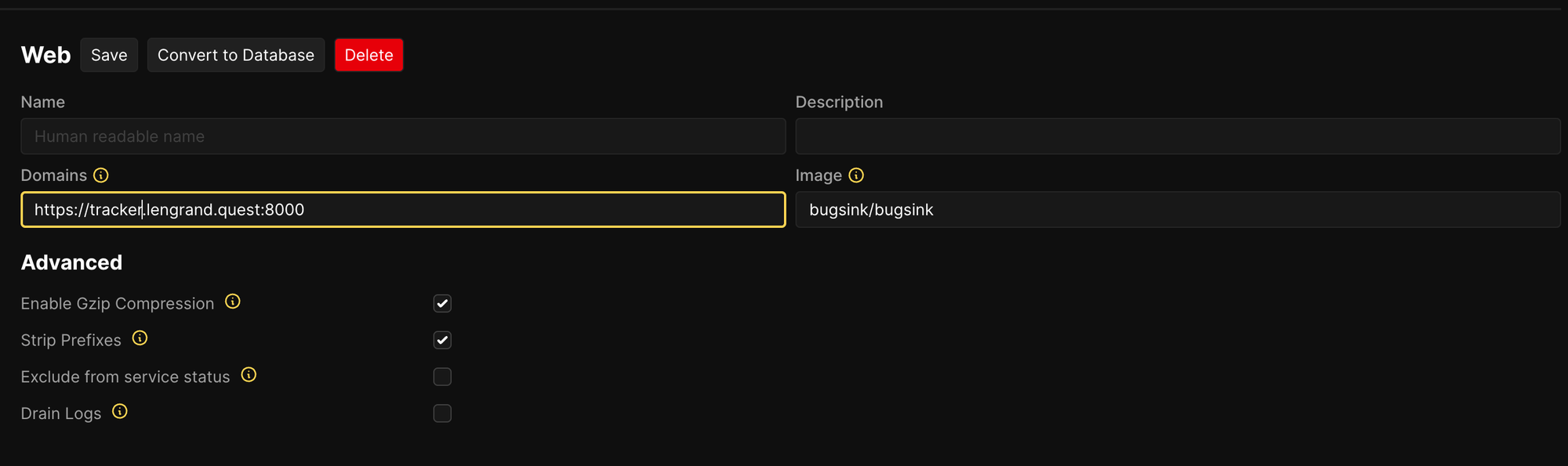This screenshot has height=466, width=1568.
Task: Click the Image field containing bugsink/bugsink
Action: 1178,210
